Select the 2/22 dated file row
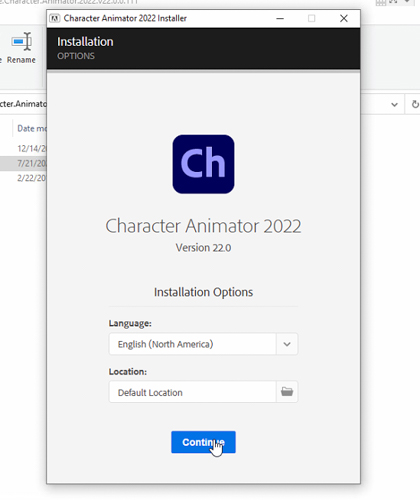The height and width of the screenshot is (500, 420). pyautogui.click(x=23, y=178)
